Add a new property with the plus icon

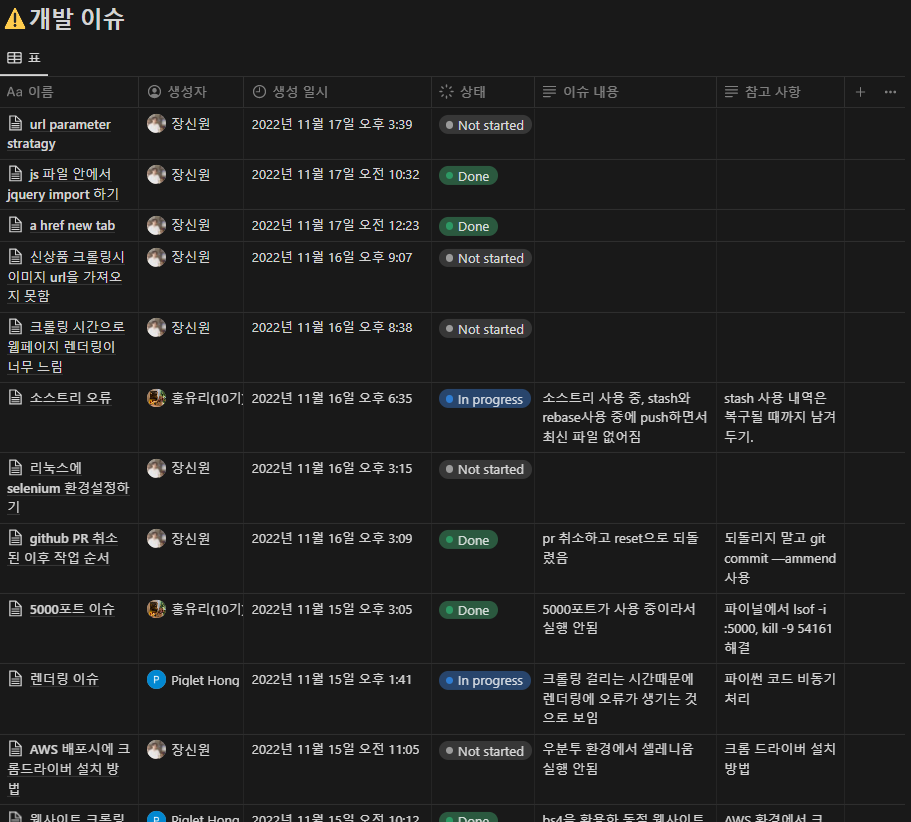point(860,92)
